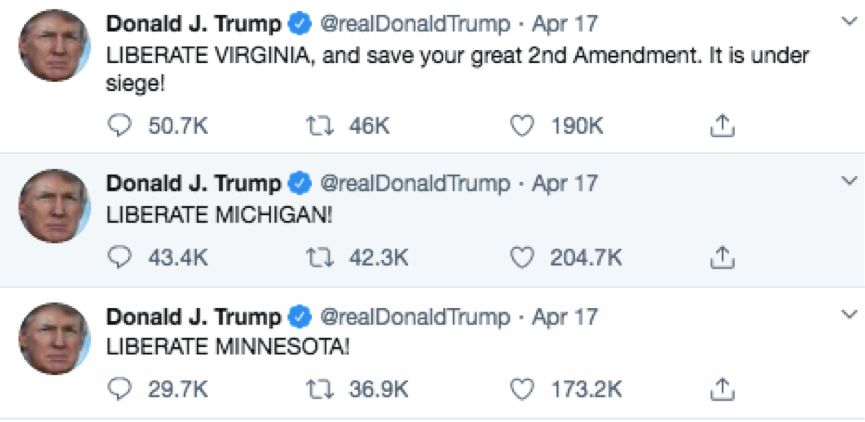The width and height of the screenshot is (865, 422).
Task: Share the LIBERATE MICHIGAN tweet
Action: click(x=722, y=257)
